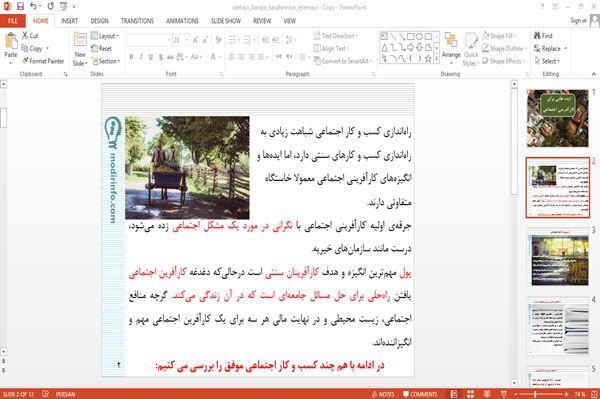Switch to the VIEW tab
The height and width of the screenshot is (399, 600).
tap(289, 21)
